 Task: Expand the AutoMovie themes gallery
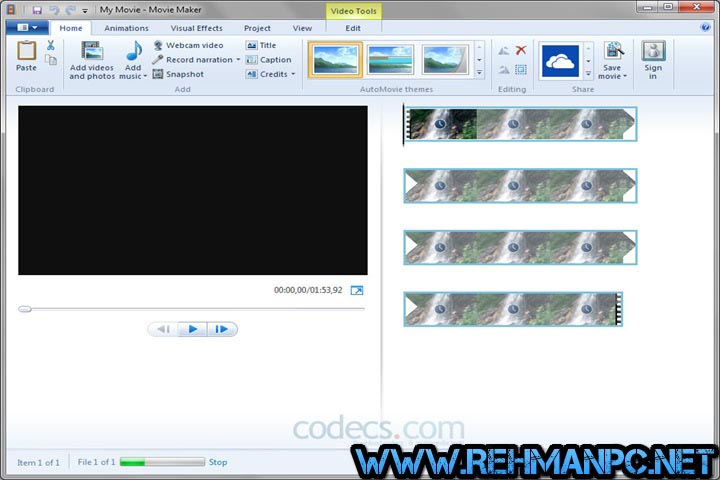tap(479, 73)
